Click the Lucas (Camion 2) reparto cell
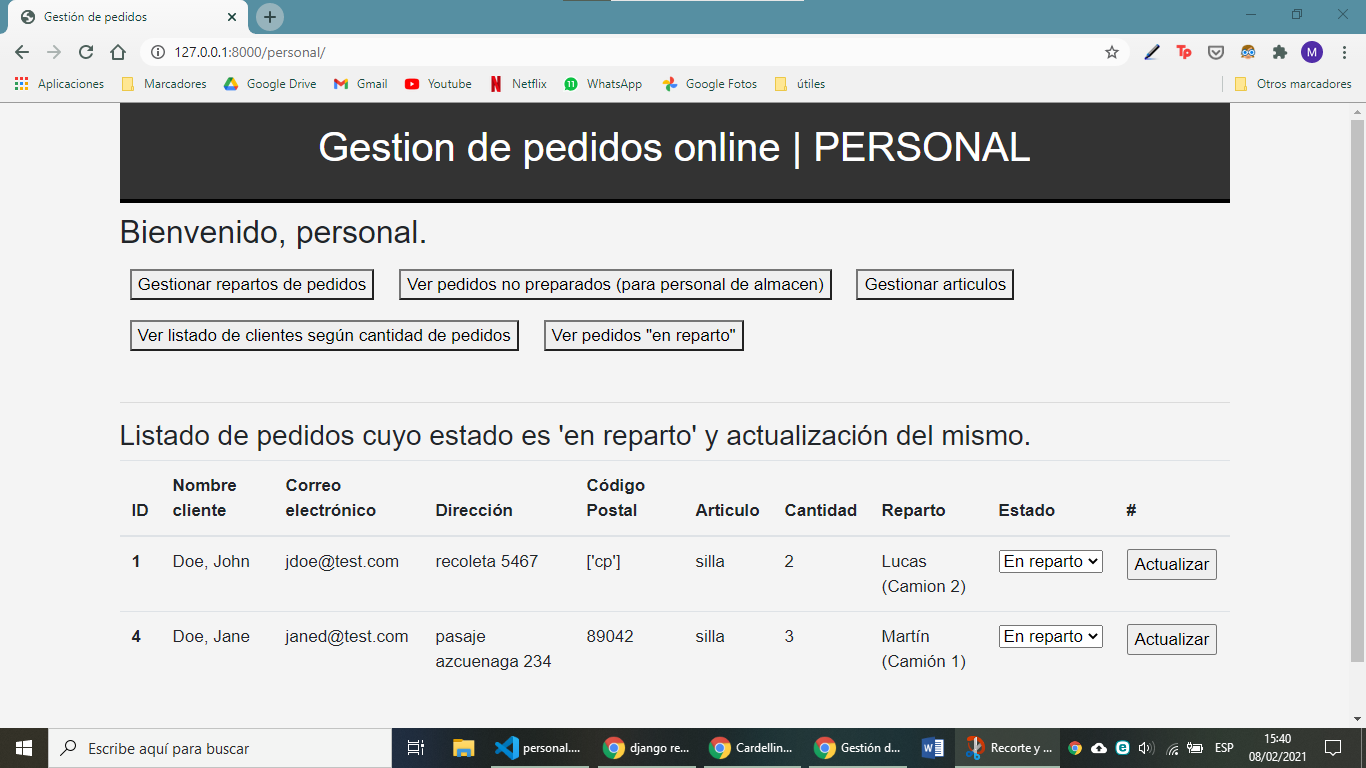 tap(924, 574)
